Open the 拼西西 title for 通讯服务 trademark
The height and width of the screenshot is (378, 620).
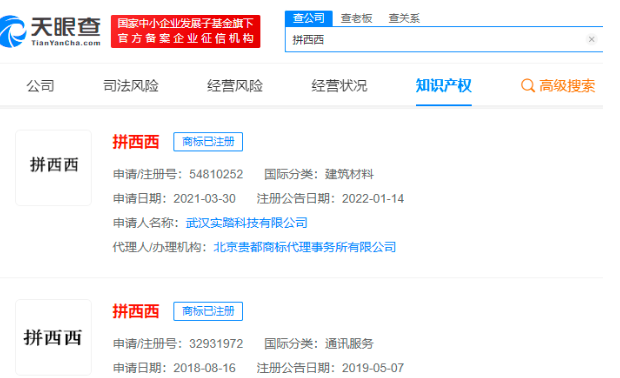tap(136, 311)
